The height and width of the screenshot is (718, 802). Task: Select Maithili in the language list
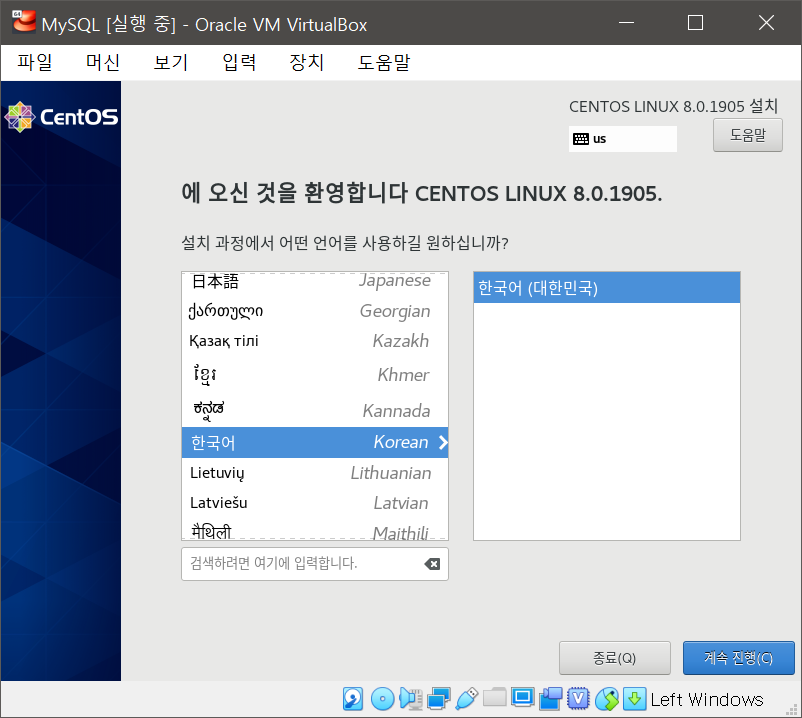click(315, 531)
